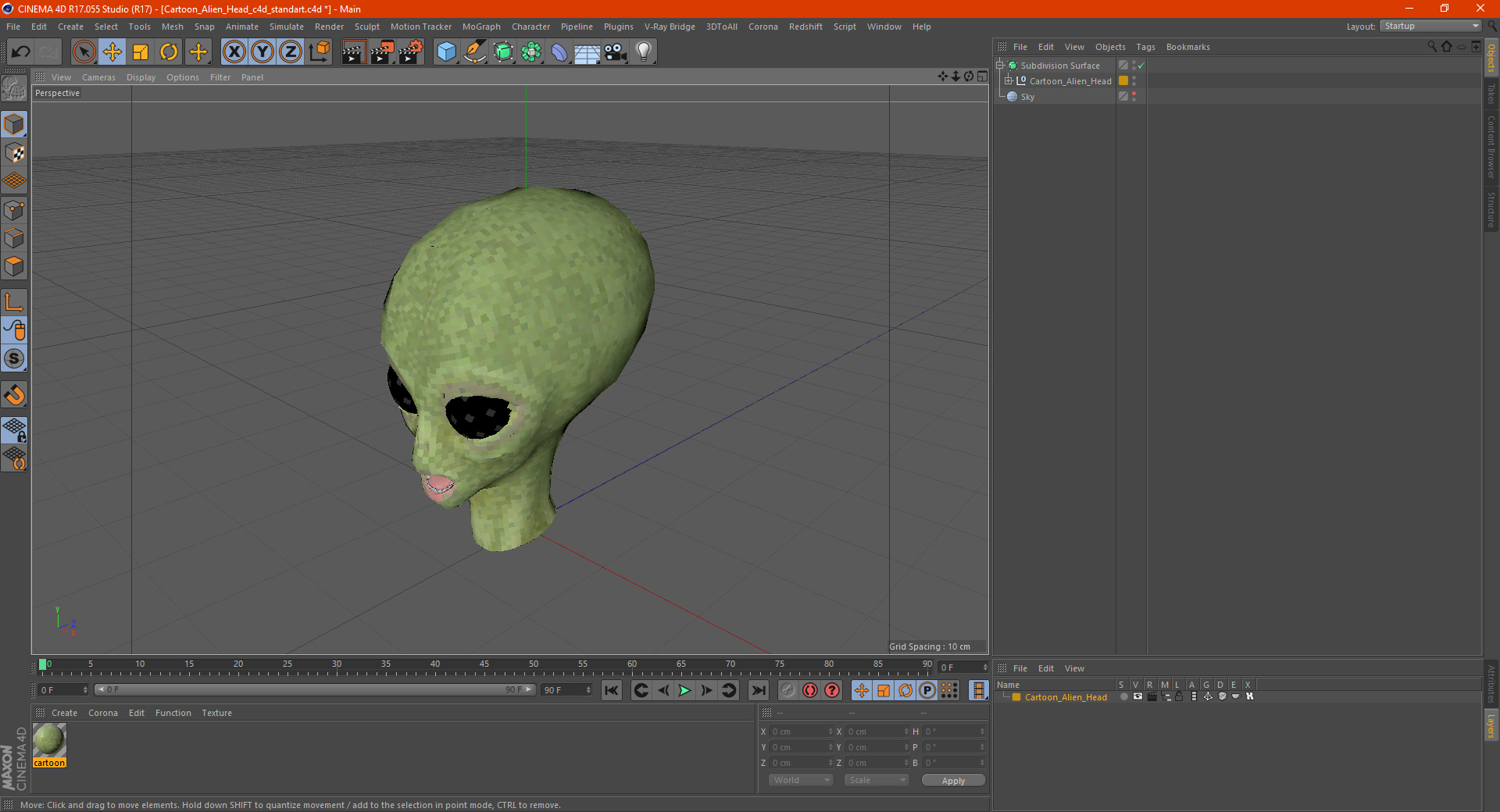Viewport: 1500px width, 812px height.
Task: Toggle Sky visibility dots
Action: click(1134, 97)
